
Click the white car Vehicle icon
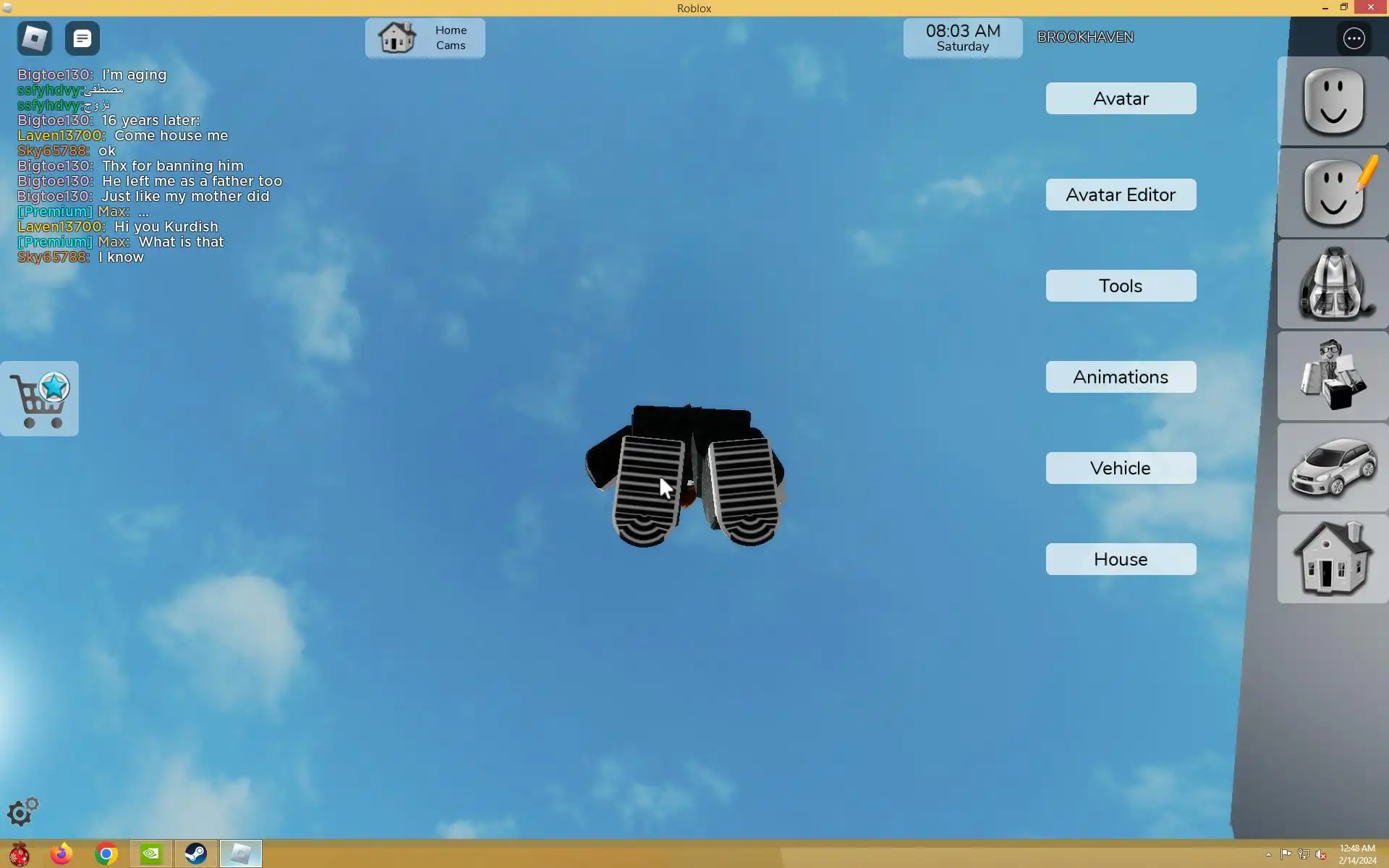pyautogui.click(x=1333, y=468)
